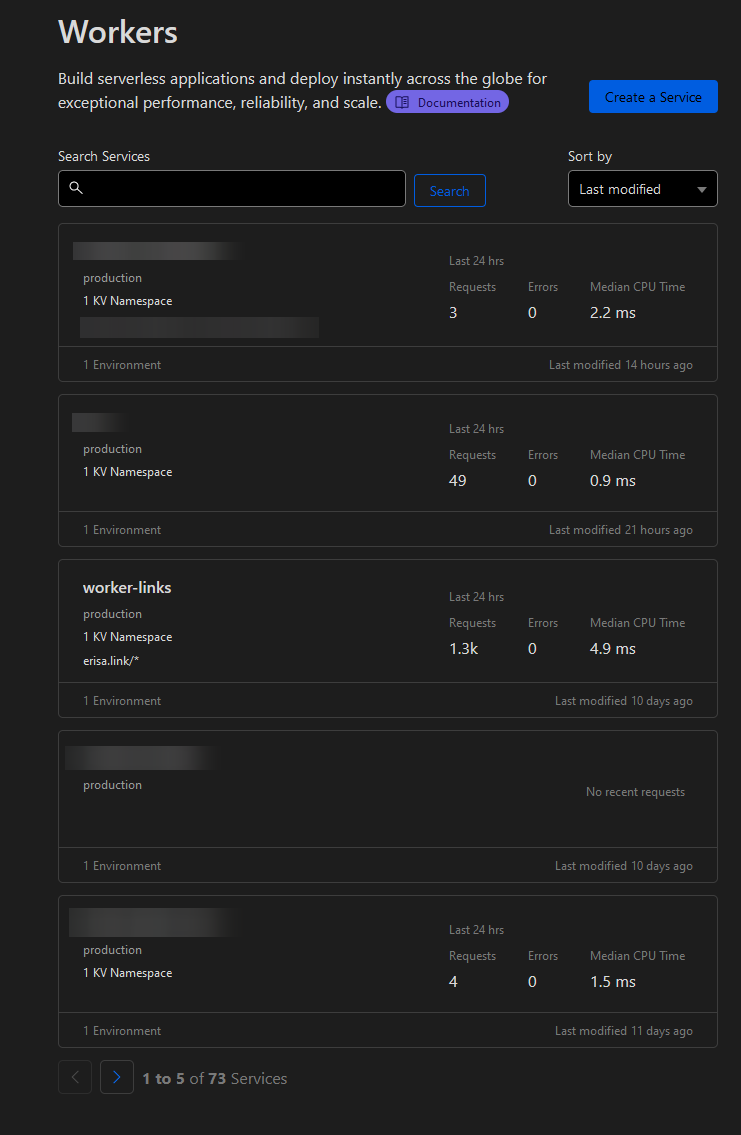Open the service modified 14 hours ago
741x1135 pixels.
pyautogui.click(x=157, y=251)
